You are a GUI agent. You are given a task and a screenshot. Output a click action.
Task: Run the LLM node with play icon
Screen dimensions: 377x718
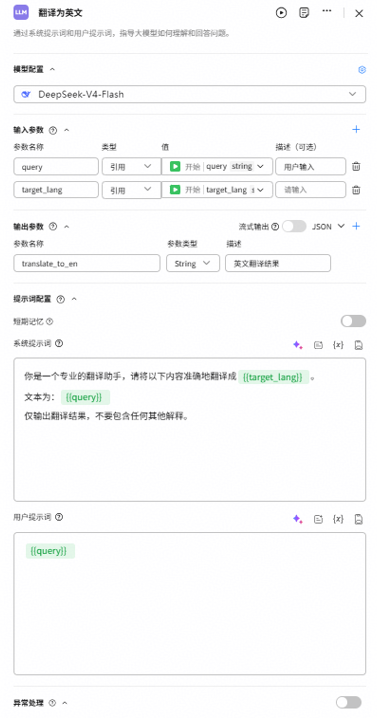pyautogui.click(x=281, y=13)
